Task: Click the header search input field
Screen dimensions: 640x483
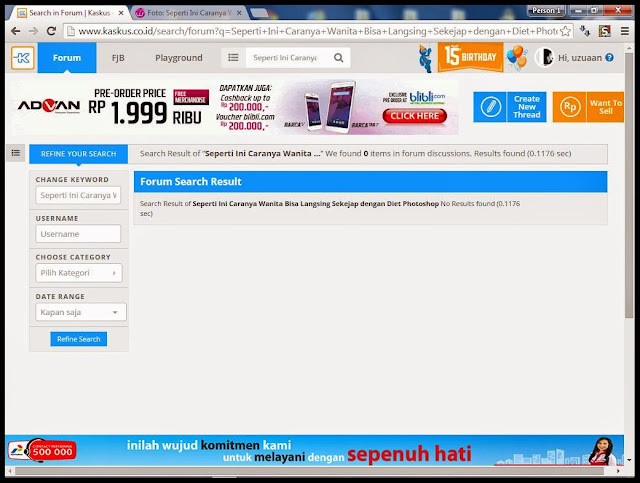Action: pyautogui.click(x=286, y=58)
